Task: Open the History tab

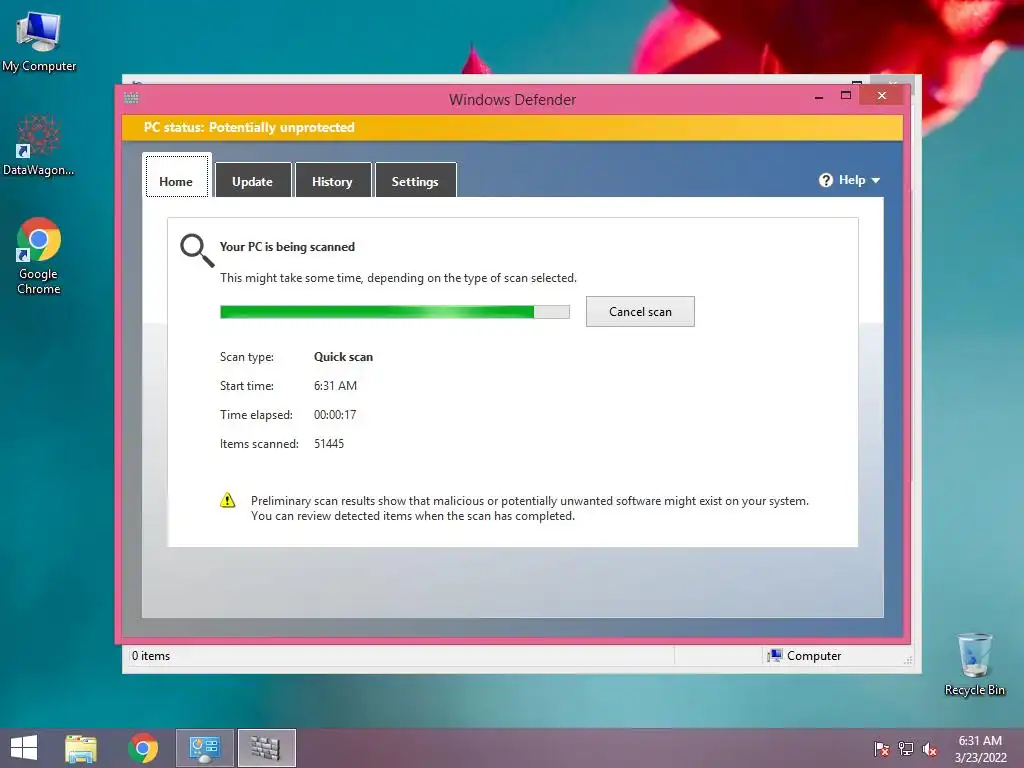Action: coord(332,180)
